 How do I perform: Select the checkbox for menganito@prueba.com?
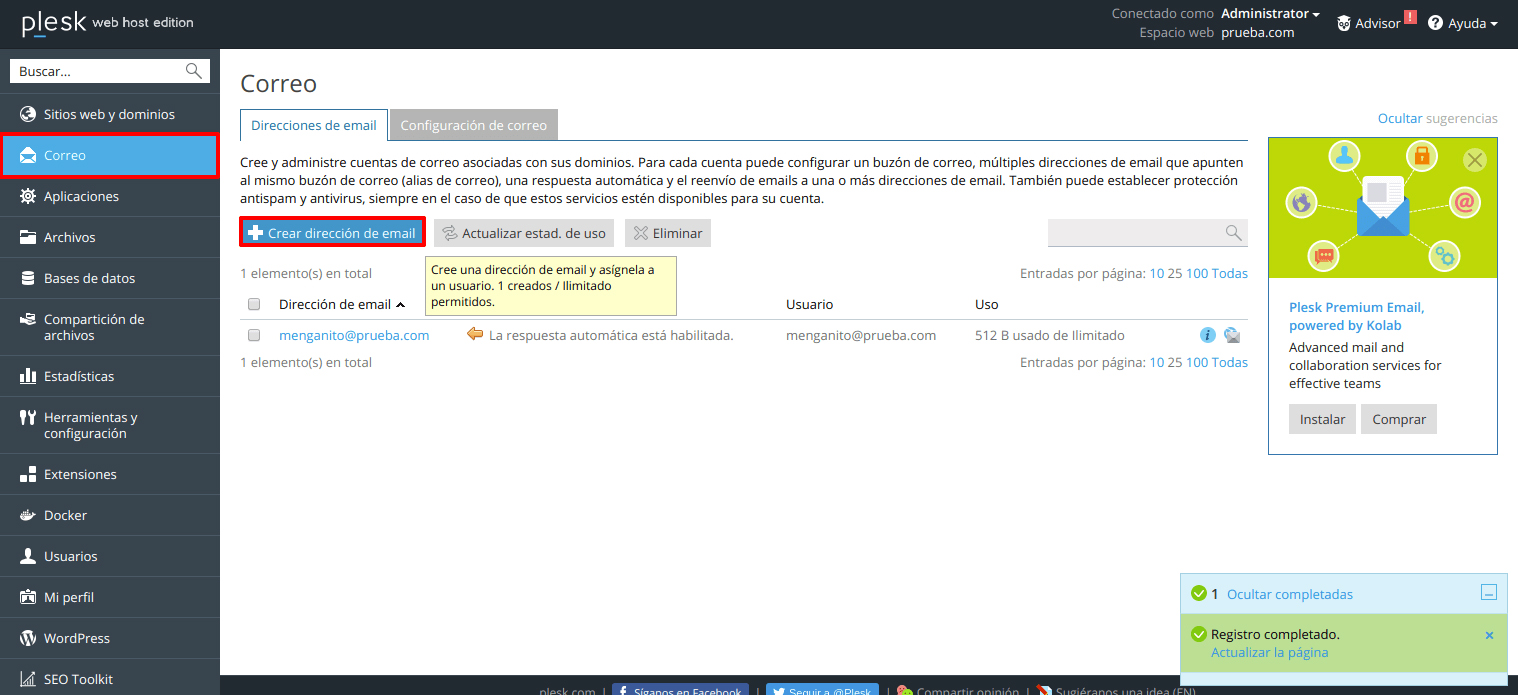tap(253, 335)
